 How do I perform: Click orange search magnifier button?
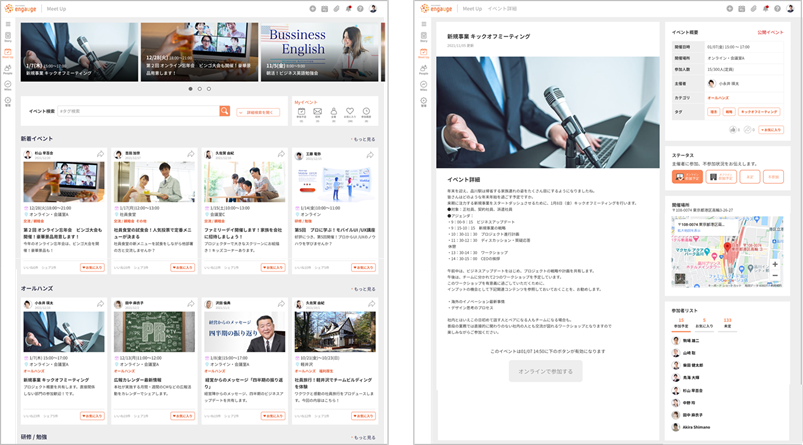pos(224,111)
